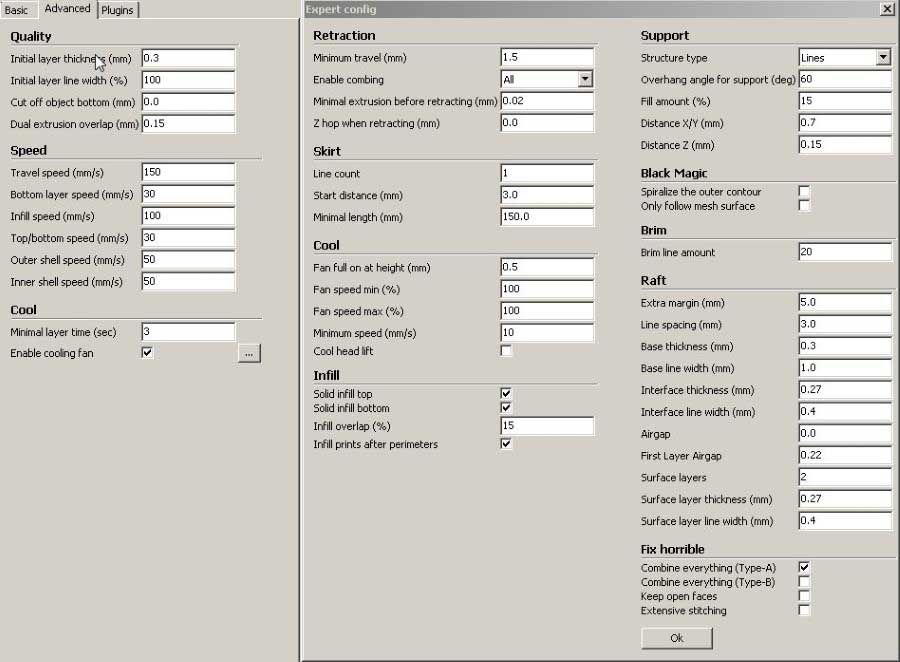Edit Cool Minimum speed field

[547, 332]
